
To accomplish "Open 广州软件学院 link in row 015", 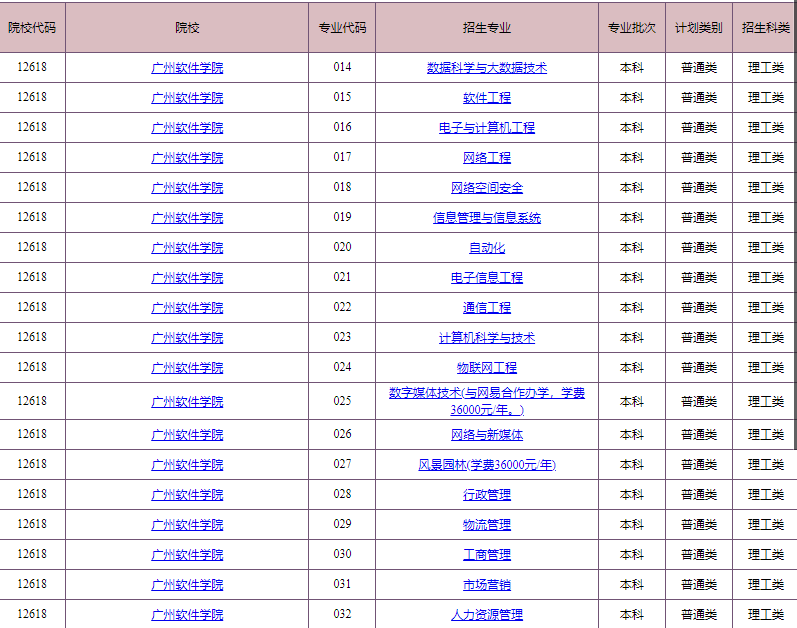I will tap(187, 98).
